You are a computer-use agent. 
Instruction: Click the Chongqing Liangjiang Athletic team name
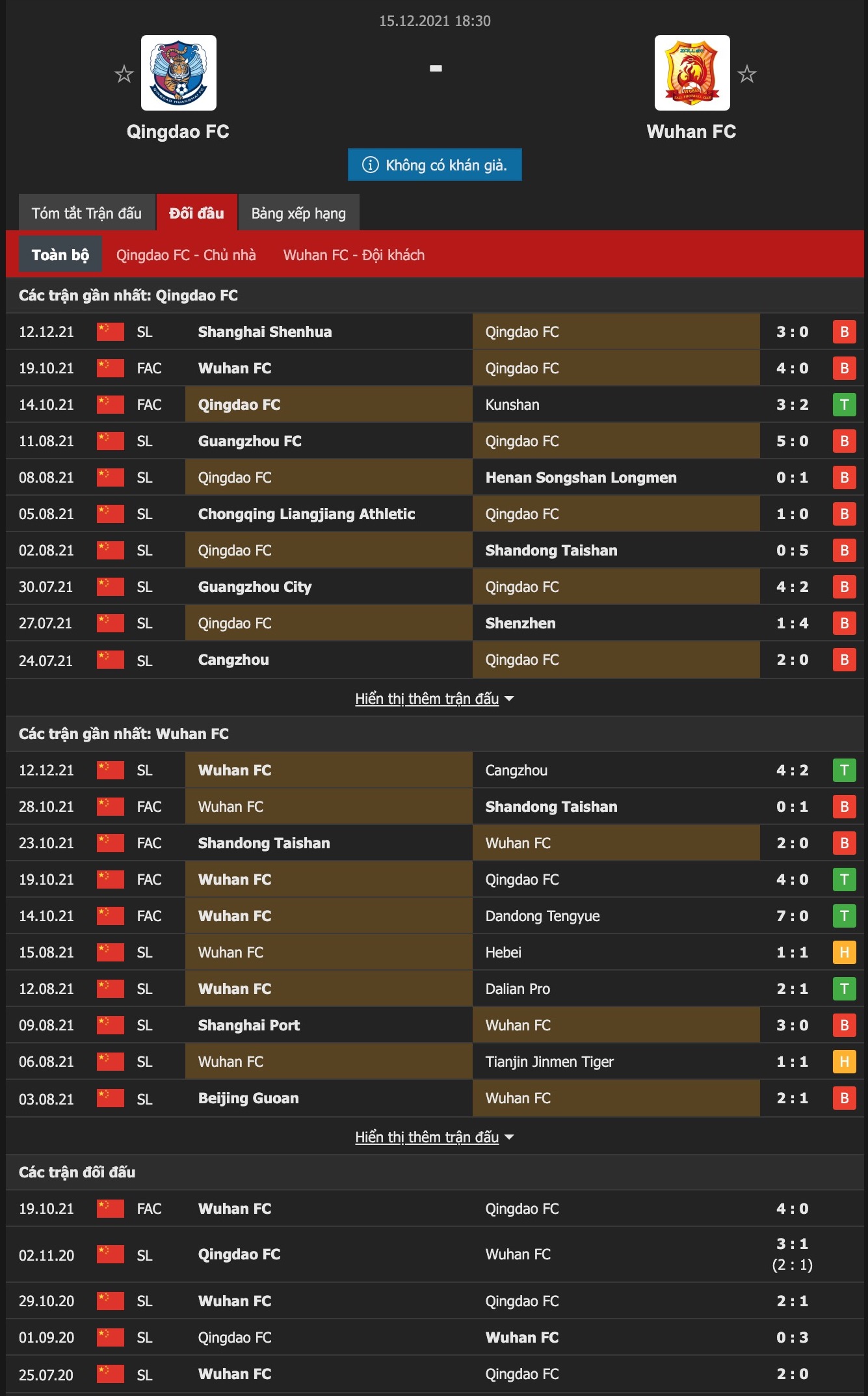(306, 514)
